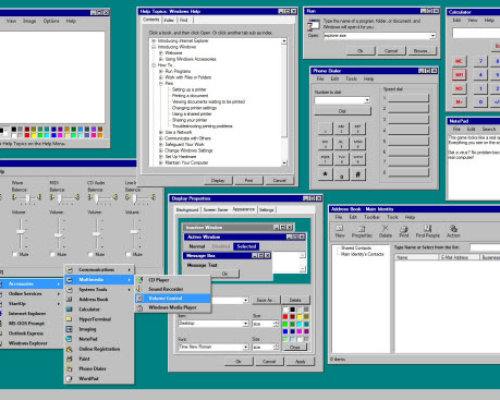Open Phone Dialer from Accessories menu
This screenshot has width=500, height=400.
(x=99, y=369)
